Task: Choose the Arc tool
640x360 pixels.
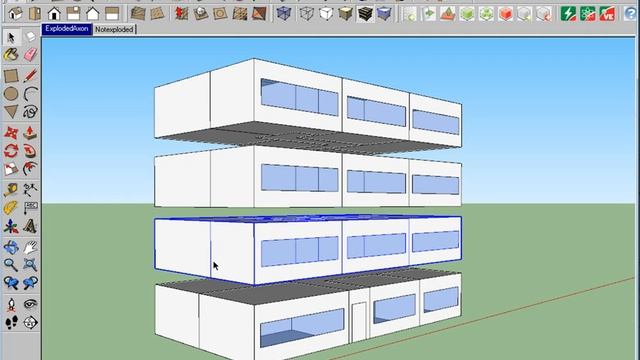Action: pos(30,93)
